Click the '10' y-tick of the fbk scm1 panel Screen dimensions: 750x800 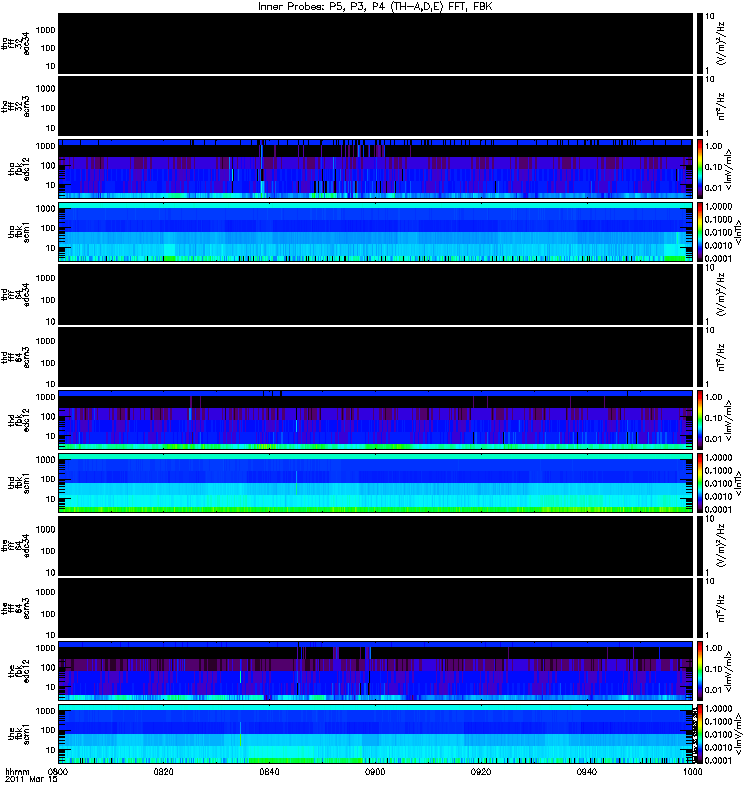(50, 750)
